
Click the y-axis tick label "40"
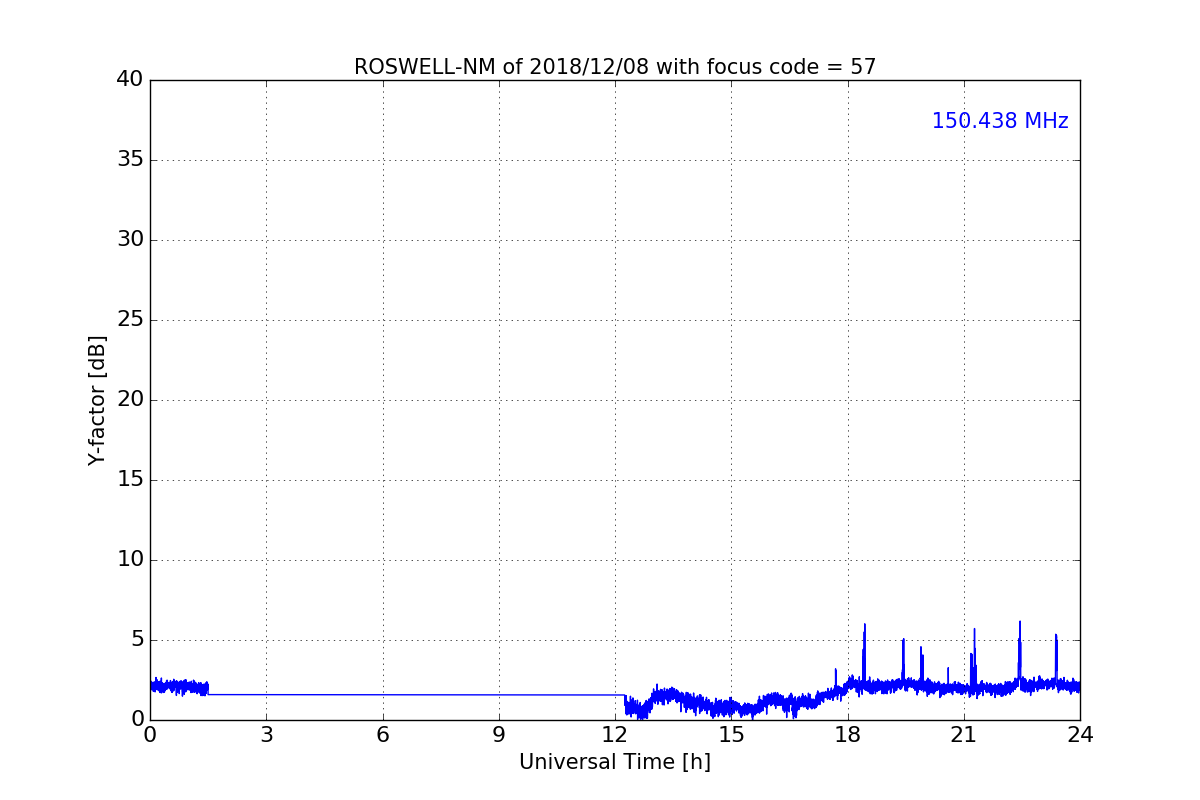[130, 79]
